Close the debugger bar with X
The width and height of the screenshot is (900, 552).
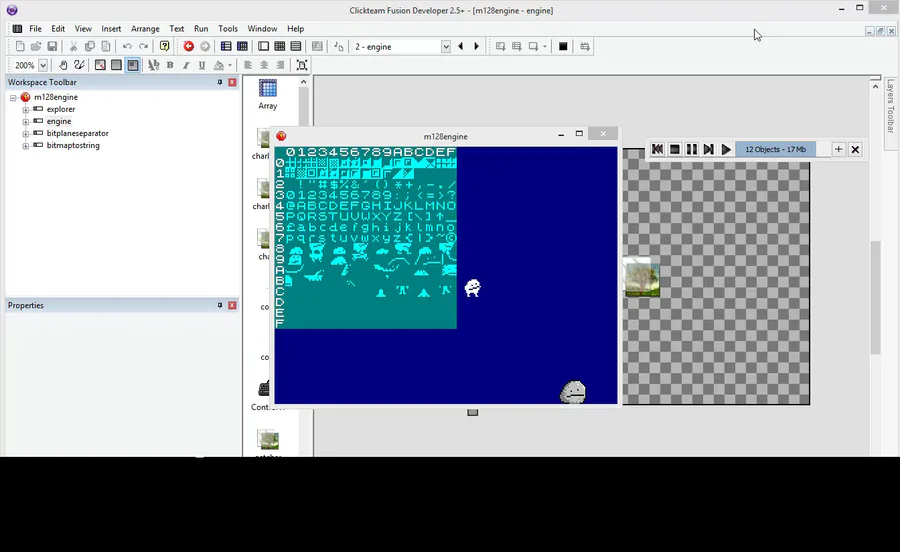tap(855, 149)
